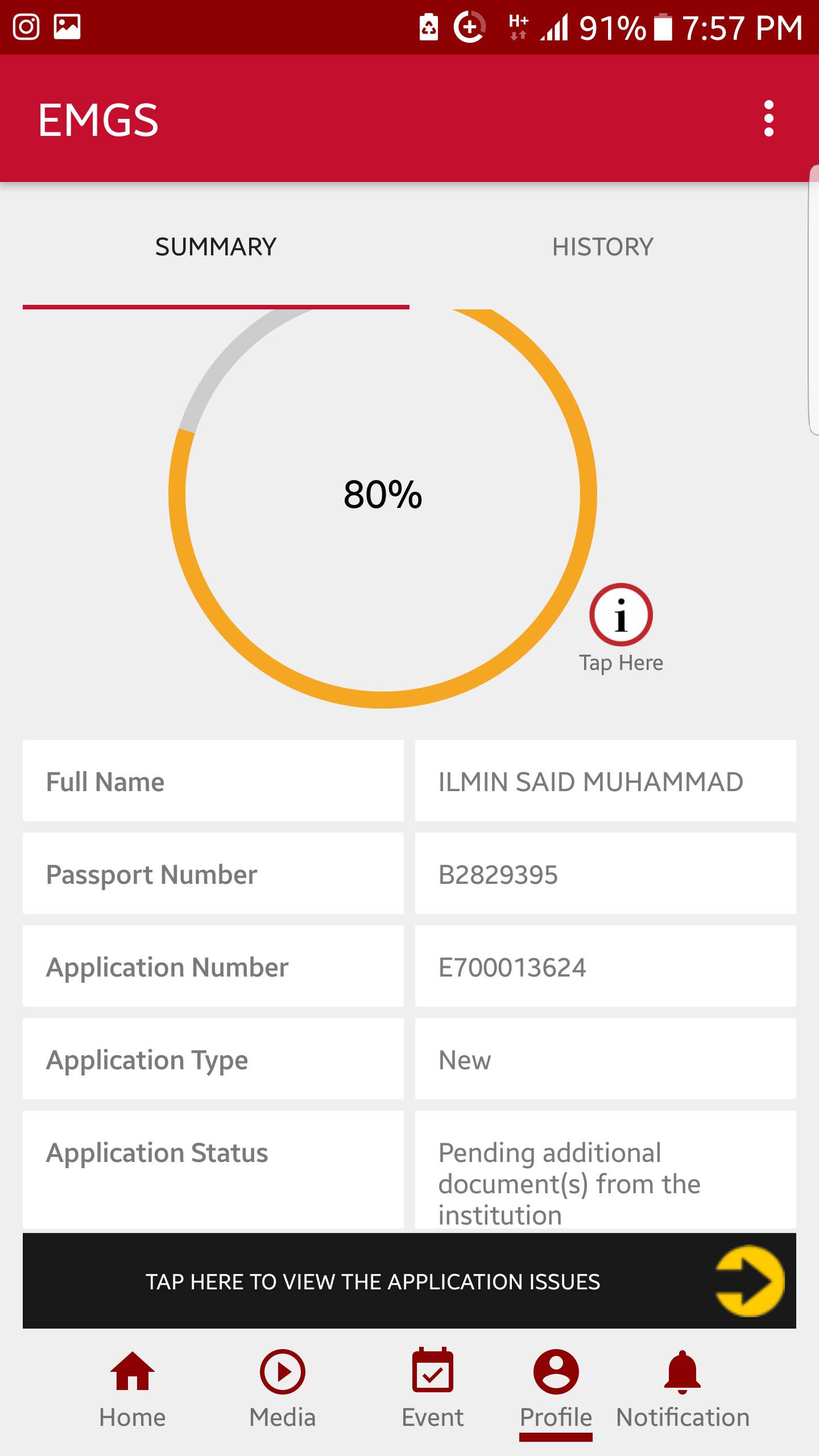Switch to the HISTORY tab
Screen dimensions: 819x1456
[x=602, y=247]
